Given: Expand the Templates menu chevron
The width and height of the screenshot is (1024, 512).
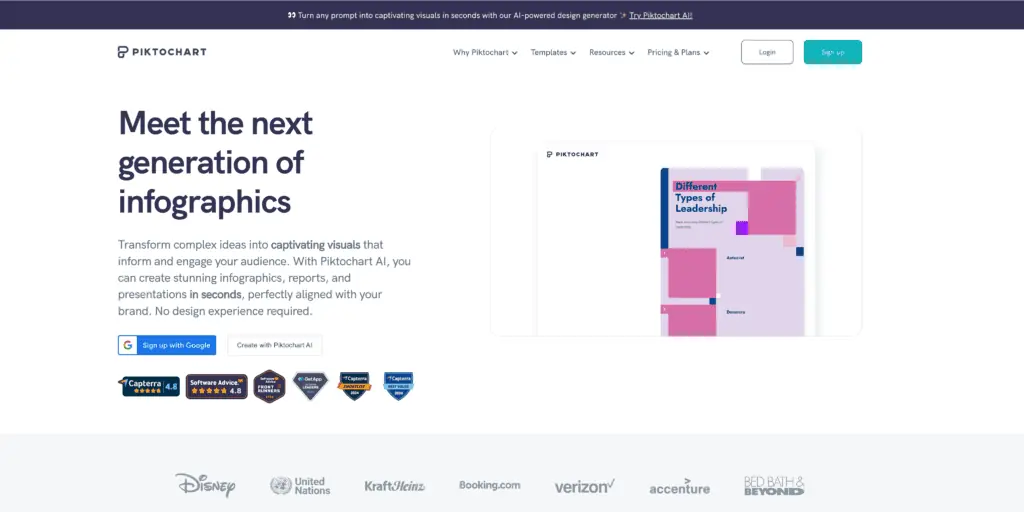Looking at the screenshot, I should (573, 53).
